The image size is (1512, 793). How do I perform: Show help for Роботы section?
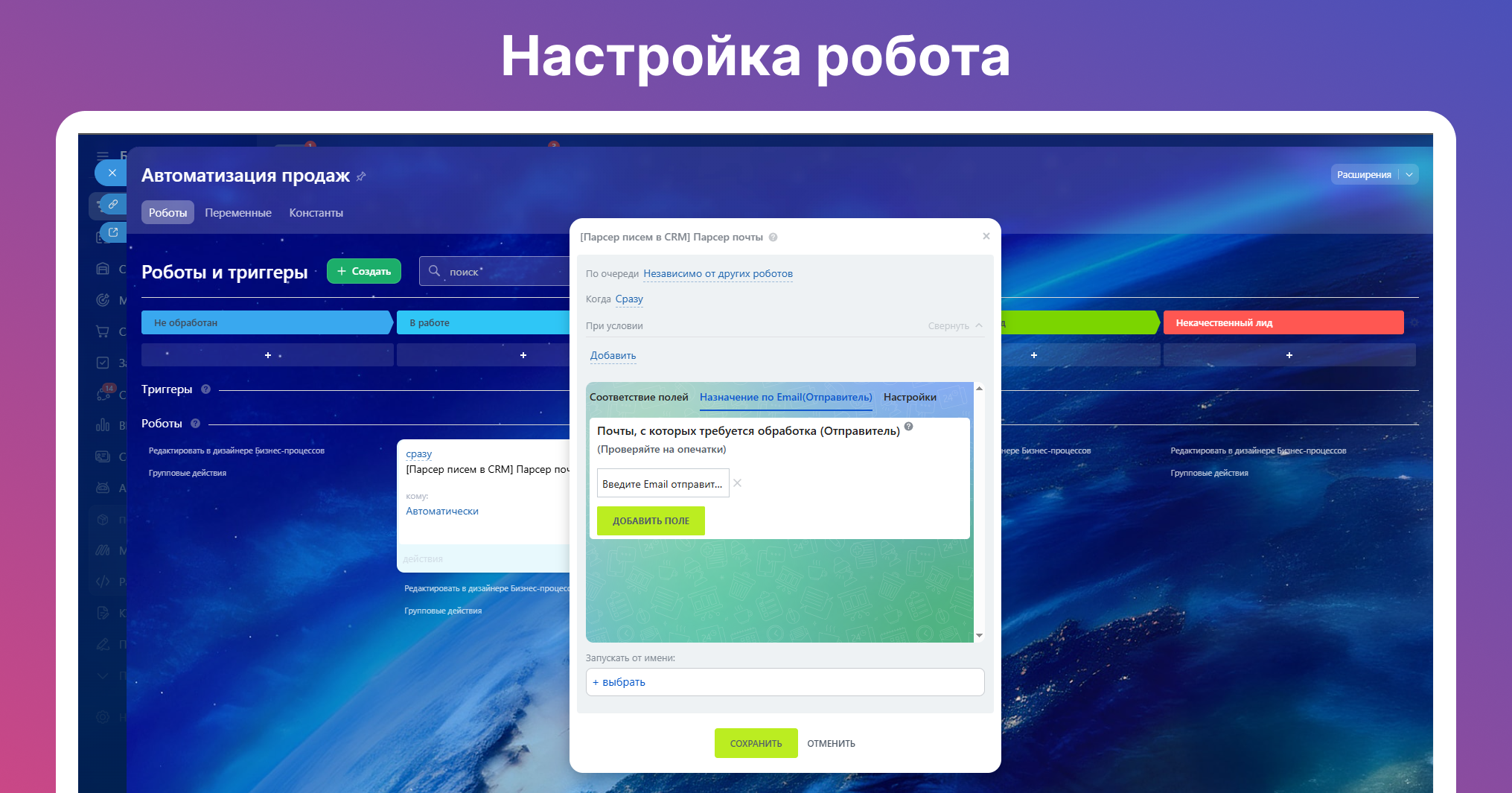[196, 424]
